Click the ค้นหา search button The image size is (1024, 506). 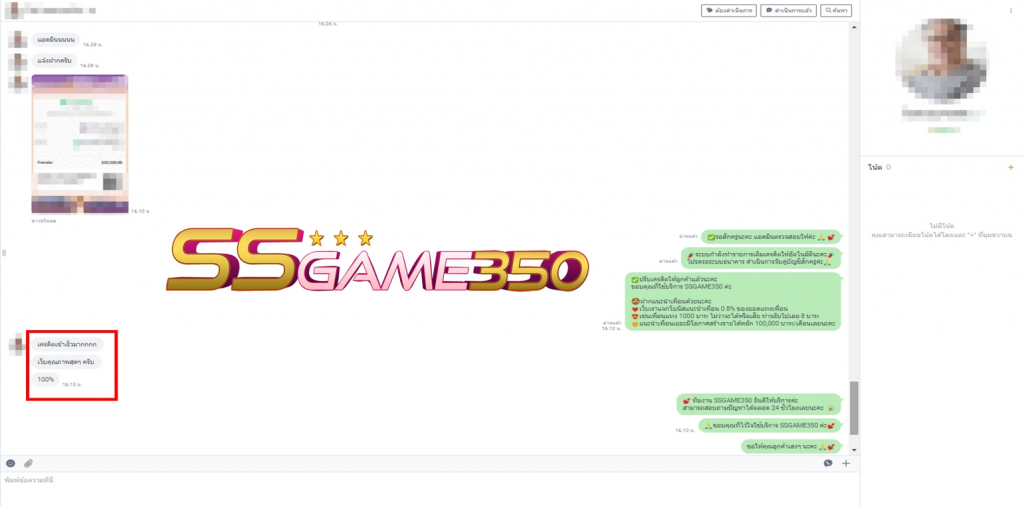[x=836, y=10]
